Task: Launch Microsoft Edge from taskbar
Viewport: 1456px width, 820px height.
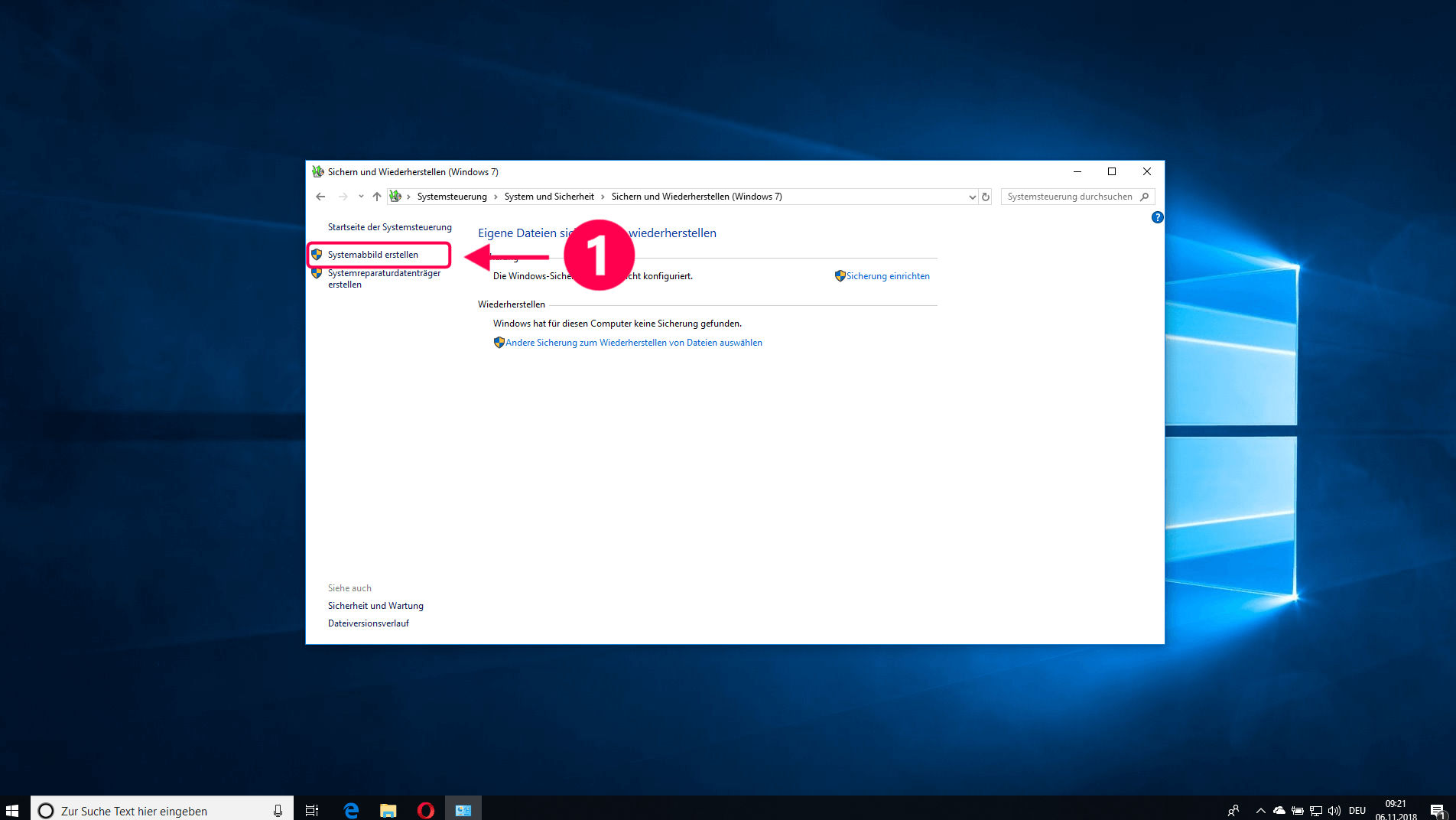Action: pyautogui.click(x=351, y=810)
